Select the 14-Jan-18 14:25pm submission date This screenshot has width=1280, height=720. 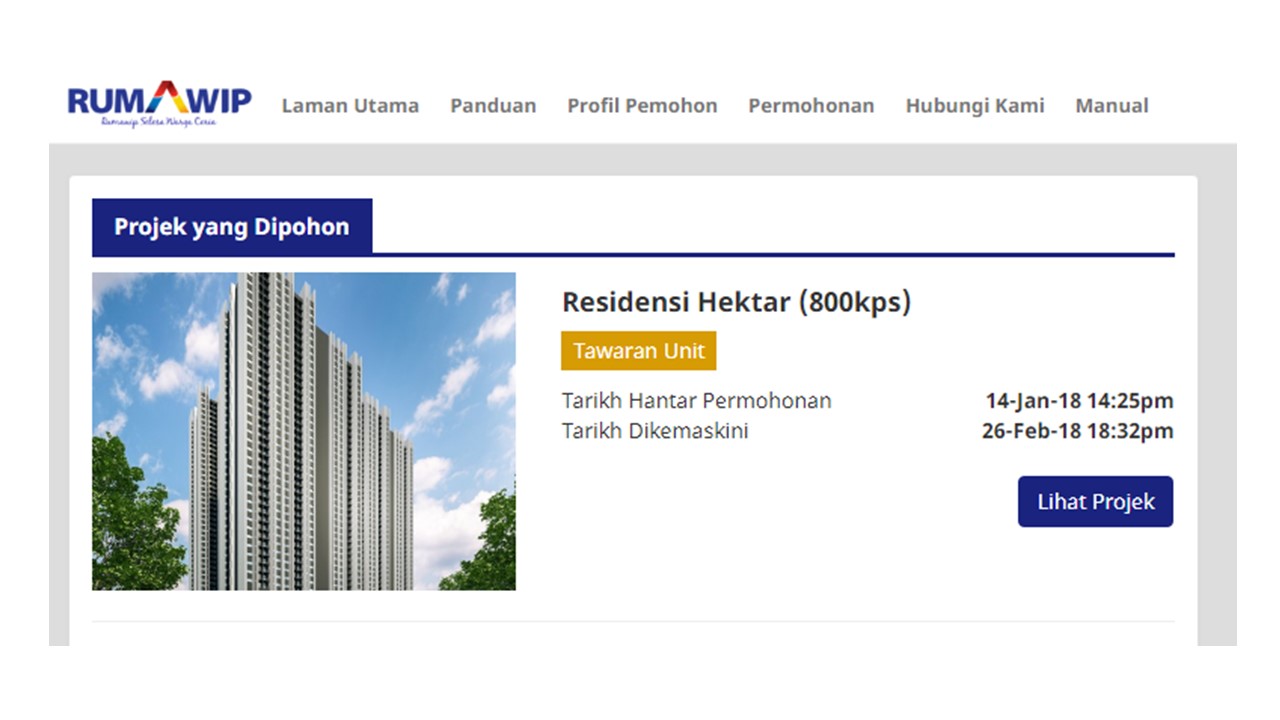click(1079, 401)
